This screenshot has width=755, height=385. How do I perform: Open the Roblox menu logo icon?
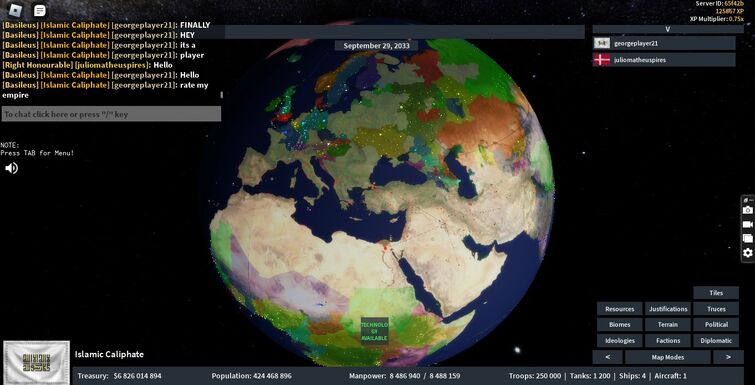[16, 10]
